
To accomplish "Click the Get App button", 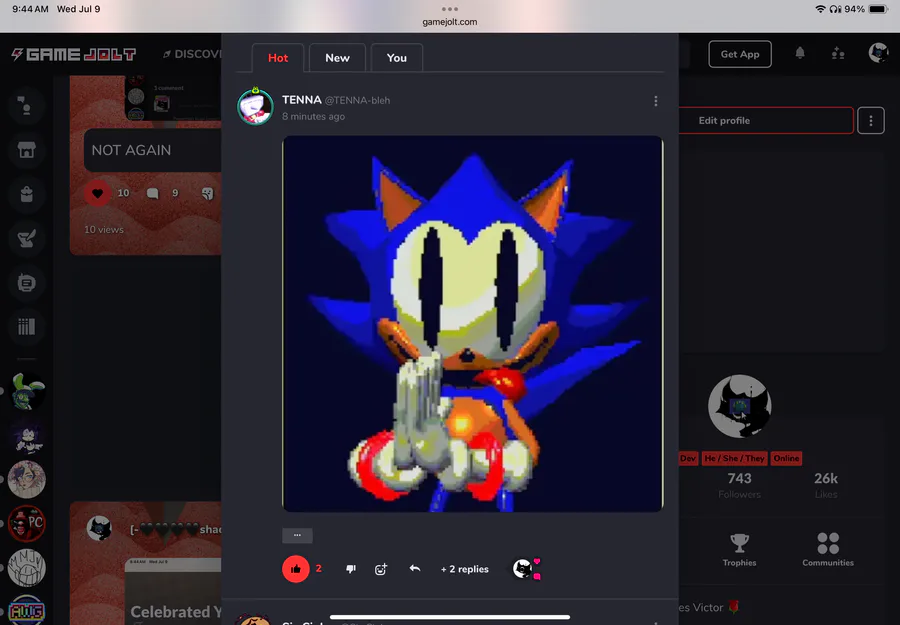I will [740, 54].
